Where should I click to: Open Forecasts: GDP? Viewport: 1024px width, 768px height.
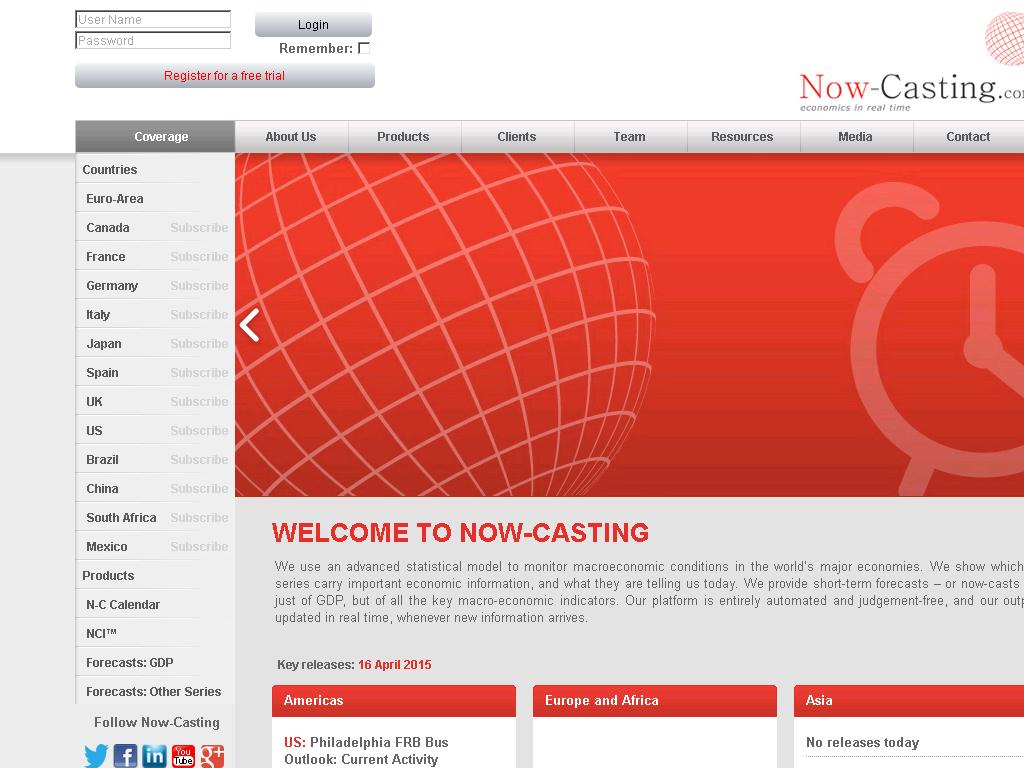pyautogui.click(x=130, y=663)
